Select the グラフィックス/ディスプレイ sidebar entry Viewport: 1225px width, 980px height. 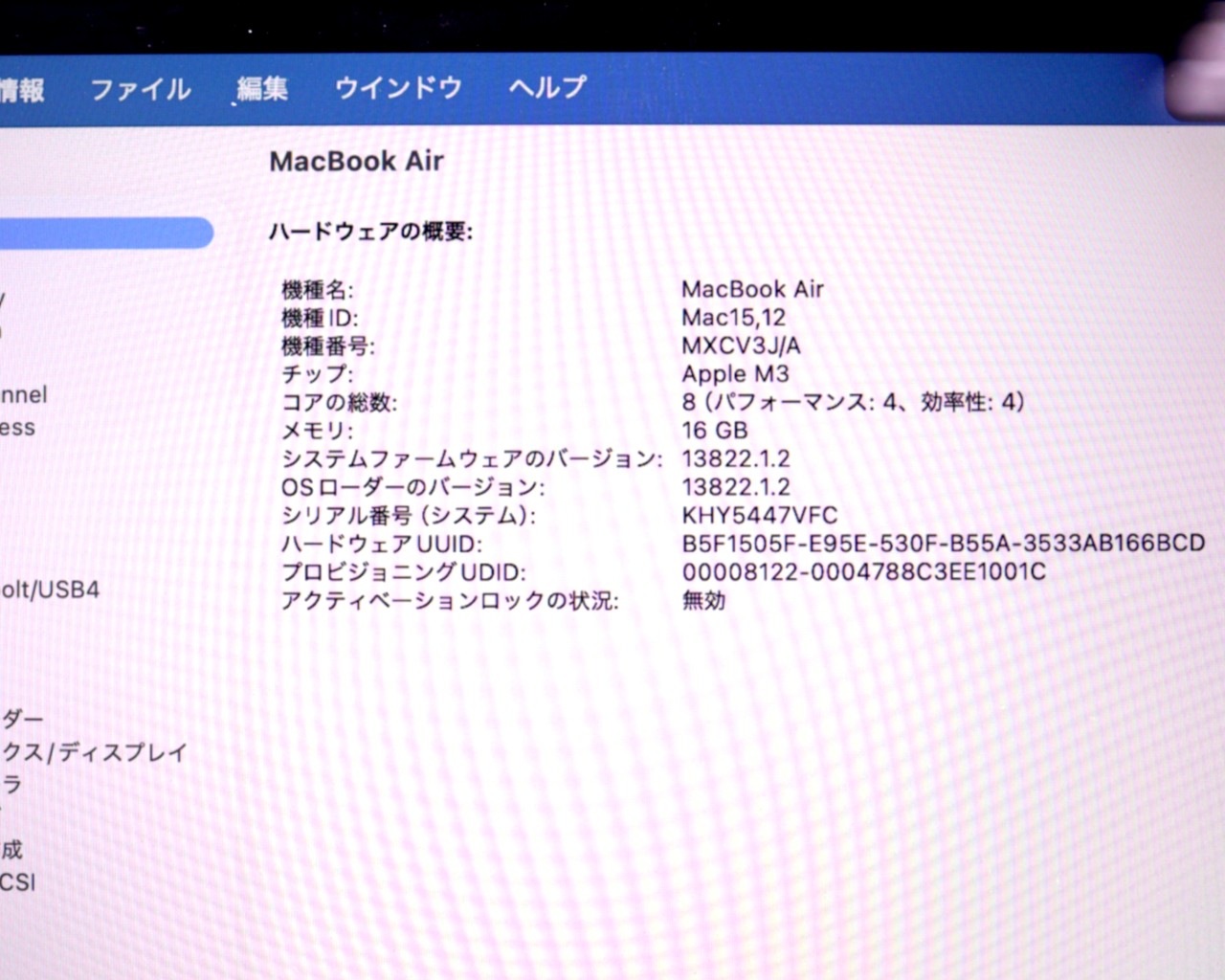tap(94, 752)
